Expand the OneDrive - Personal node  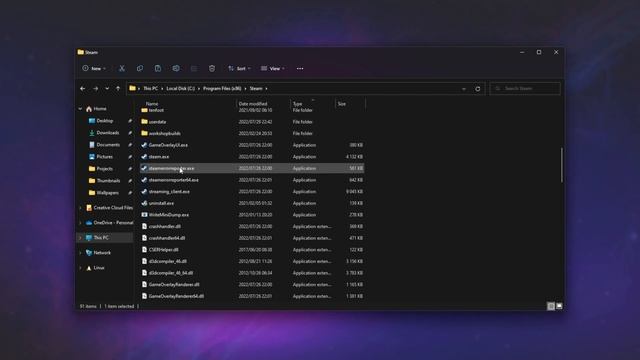[80, 223]
